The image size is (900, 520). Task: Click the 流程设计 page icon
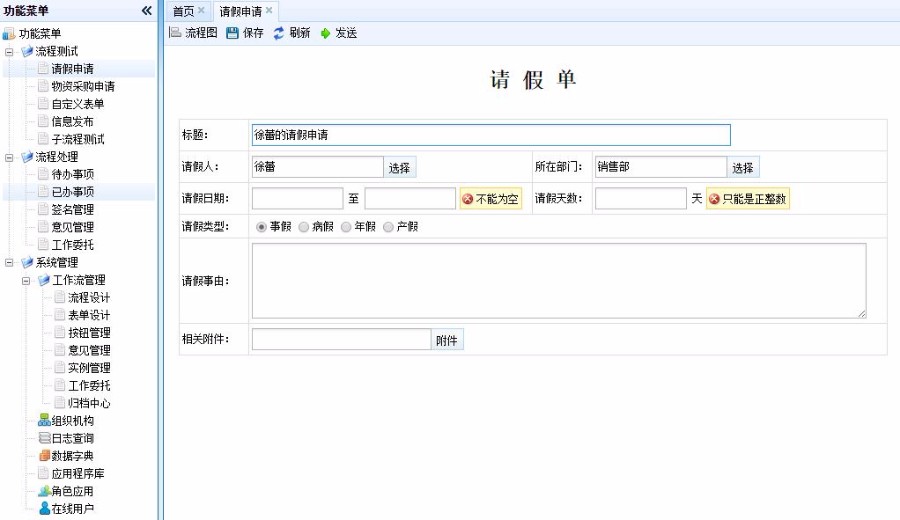click(x=60, y=297)
